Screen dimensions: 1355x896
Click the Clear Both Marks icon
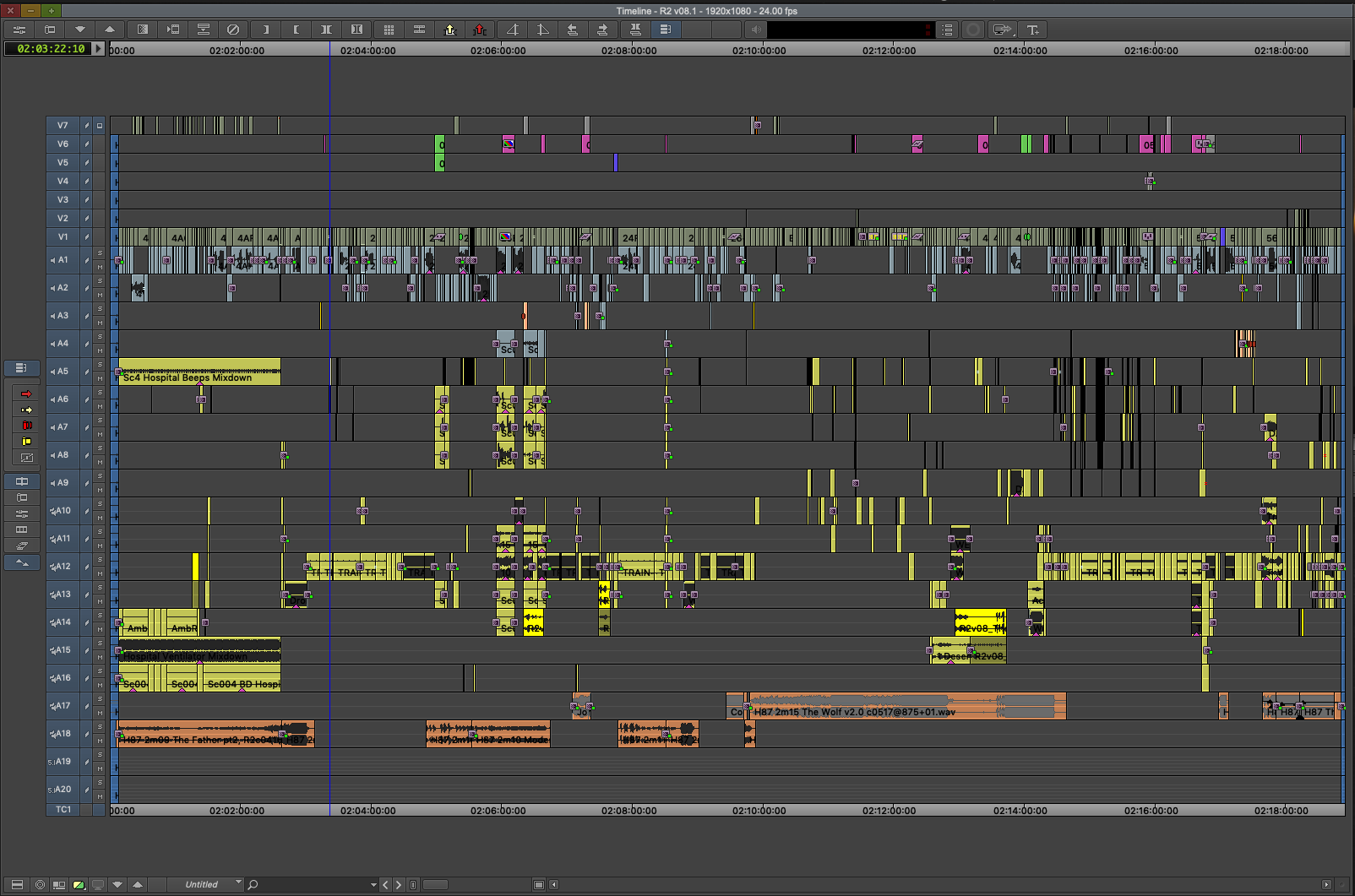click(356, 30)
